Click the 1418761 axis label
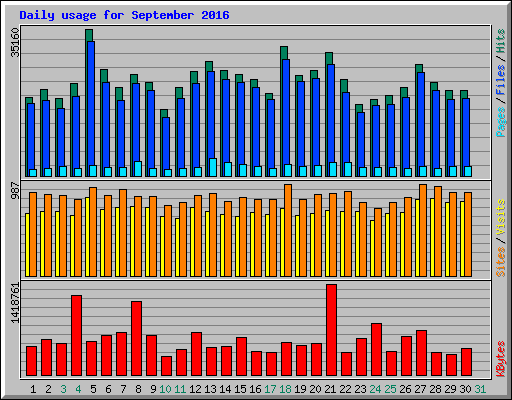 coord(15,303)
